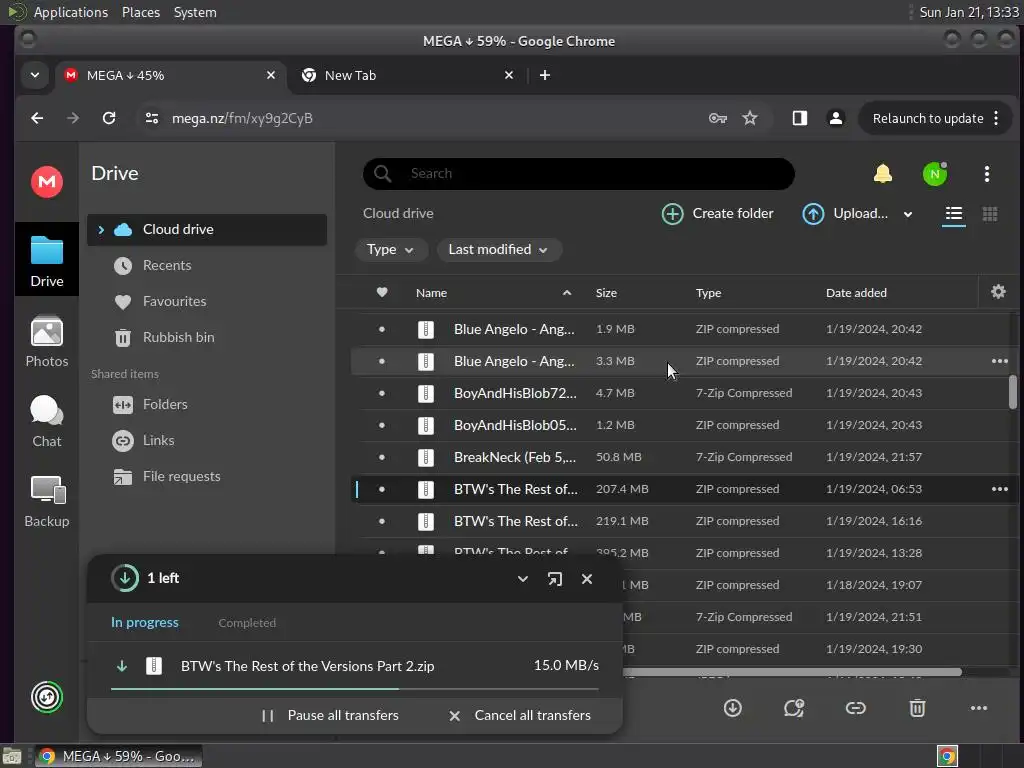Expand transfers panel to full window
The image size is (1024, 768).
tap(554, 579)
